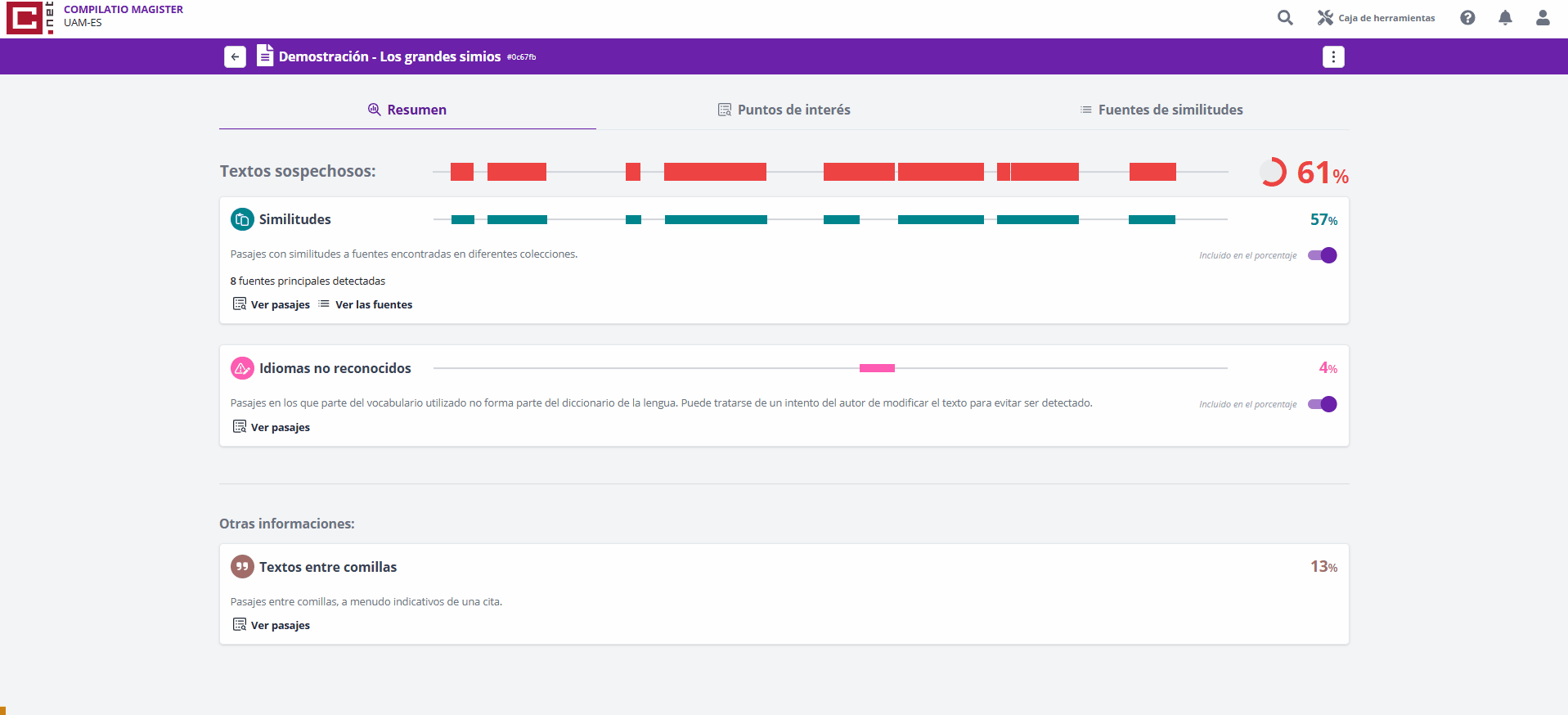
Task: Open the user account icon
Action: (x=1543, y=18)
